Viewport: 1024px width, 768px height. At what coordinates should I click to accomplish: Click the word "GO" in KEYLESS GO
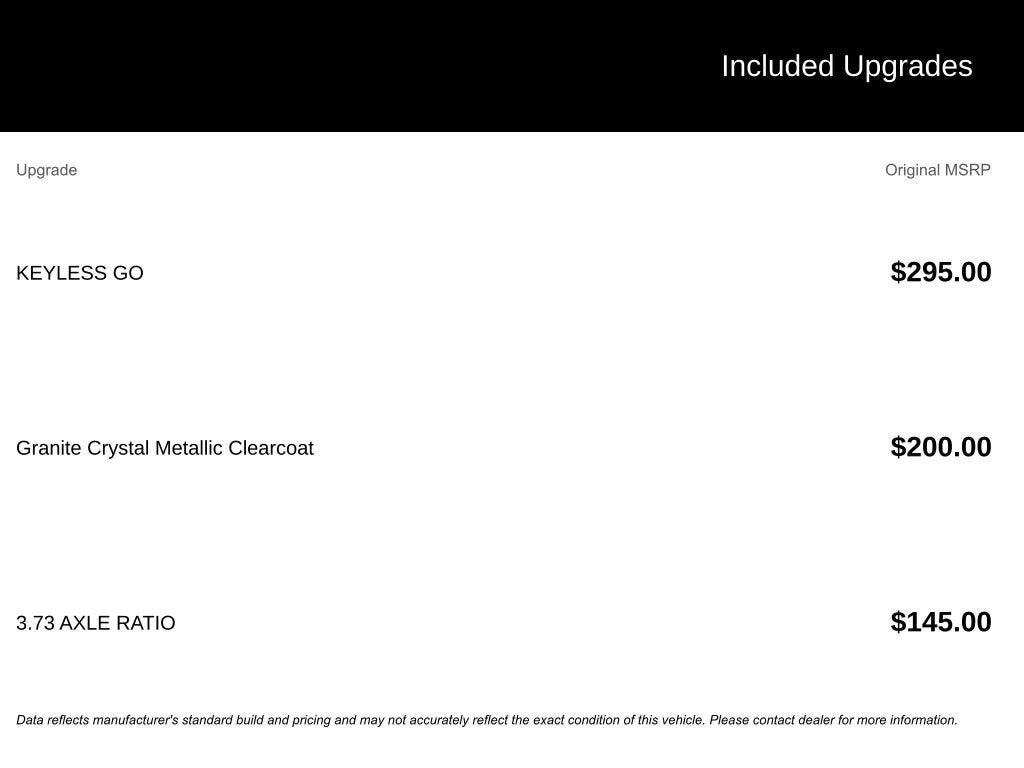[x=128, y=273]
